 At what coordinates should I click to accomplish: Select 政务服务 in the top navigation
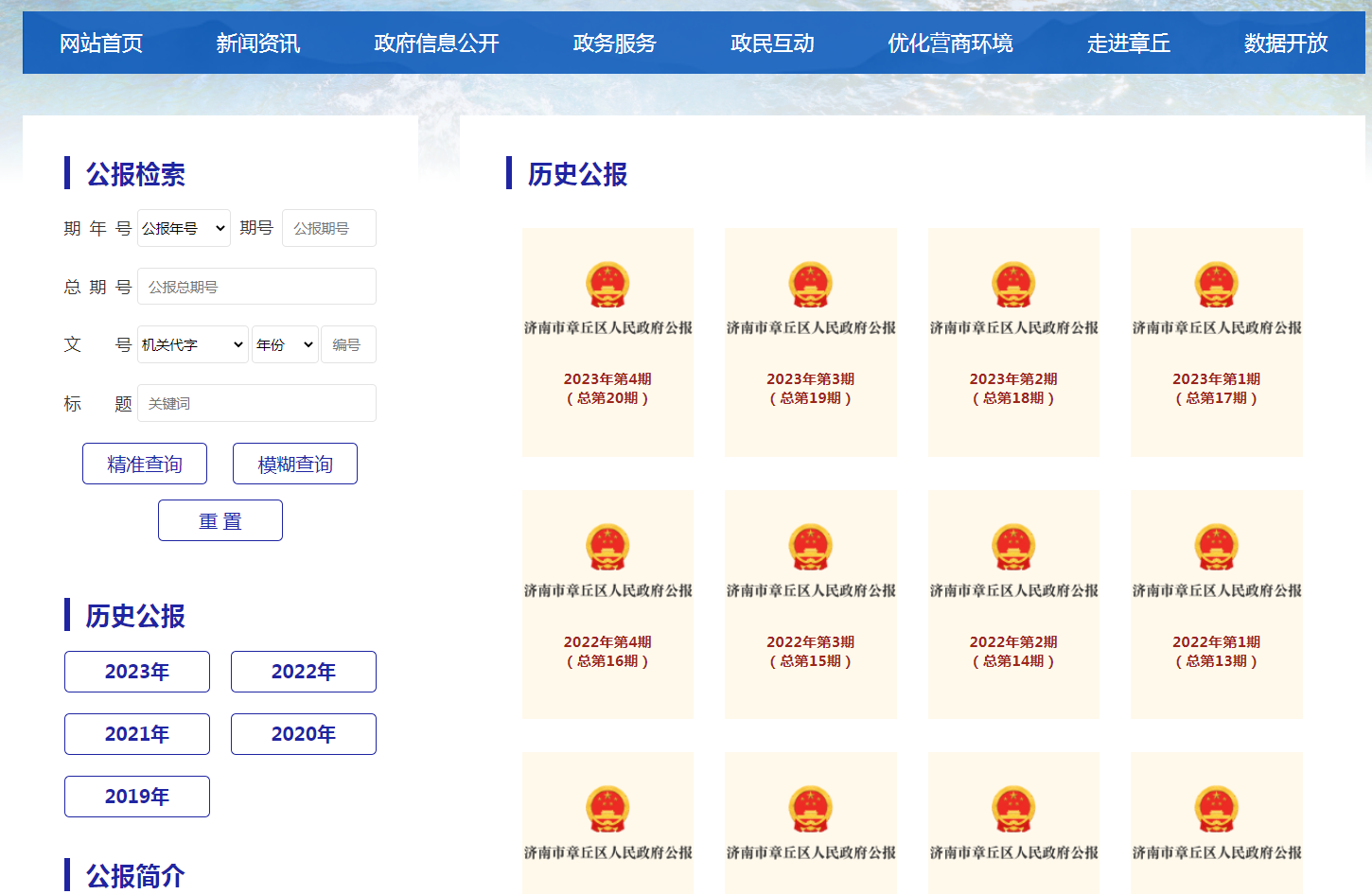tap(615, 44)
